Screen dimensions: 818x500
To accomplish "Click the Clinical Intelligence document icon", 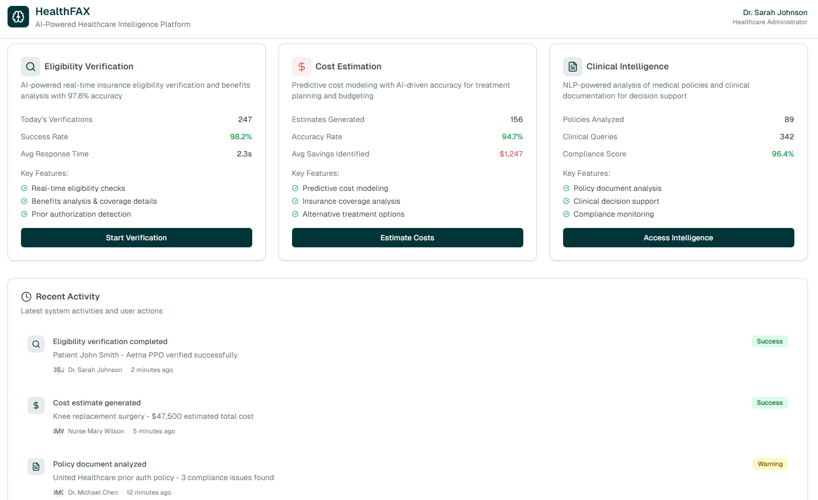I will click(x=572, y=67).
